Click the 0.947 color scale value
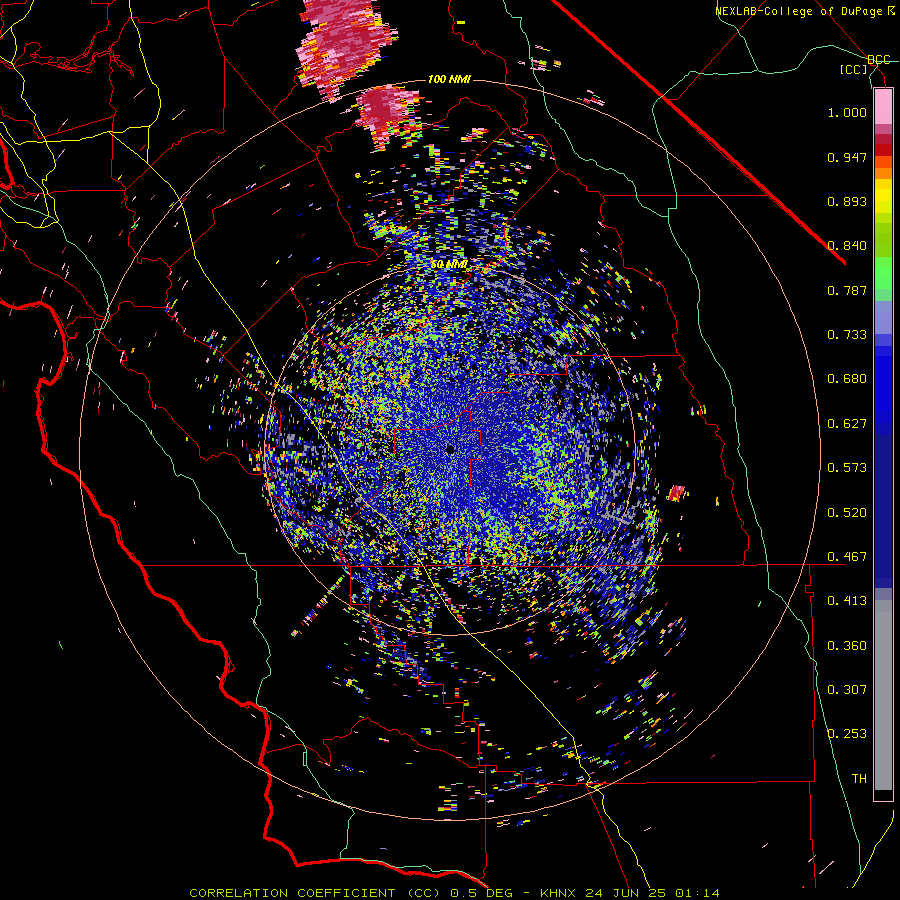This screenshot has height=900, width=900. (x=847, y=157)
